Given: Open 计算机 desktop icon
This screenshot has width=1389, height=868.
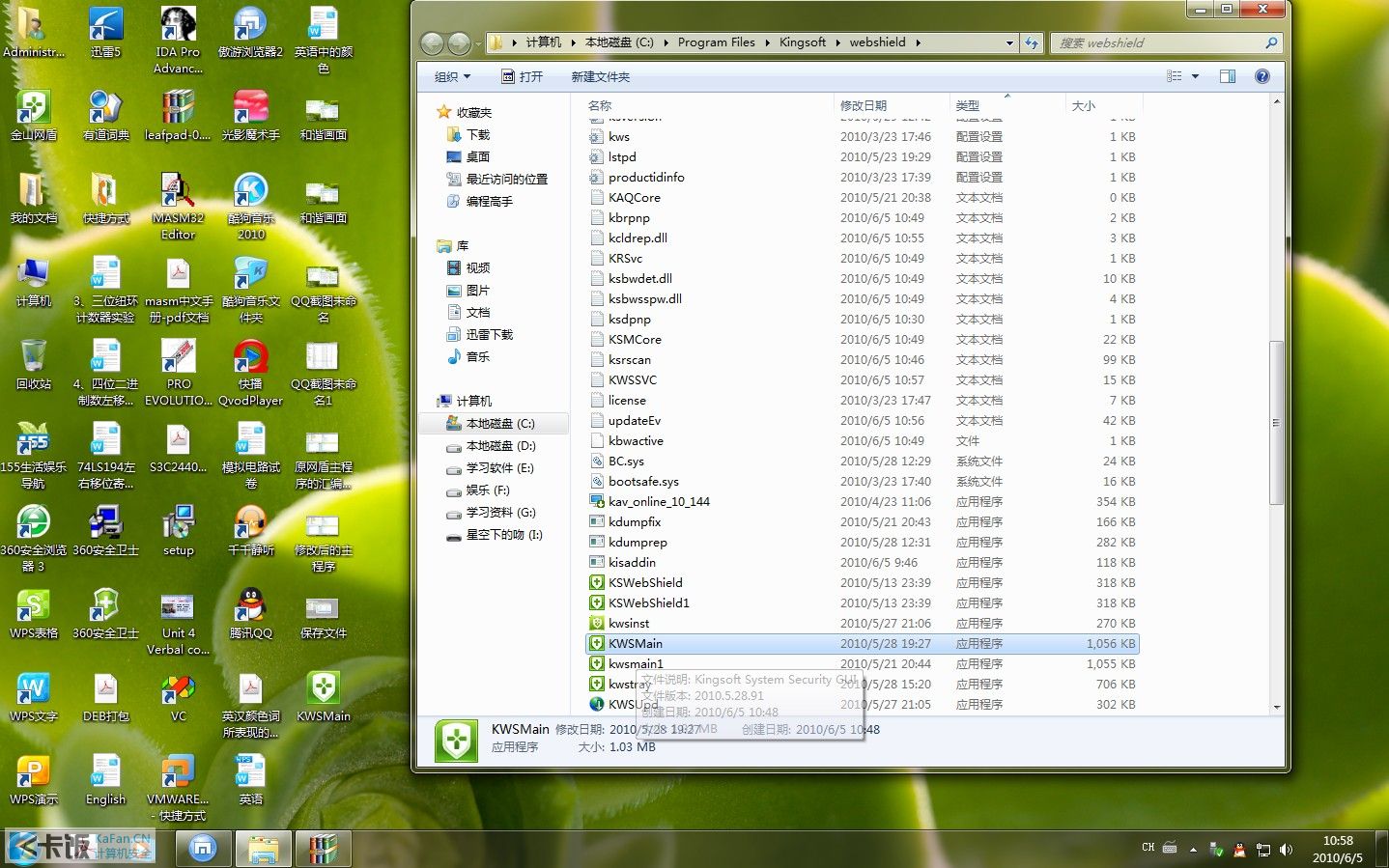Looking at the screenshot, I should pyautogui.click(x=33, y=282).
